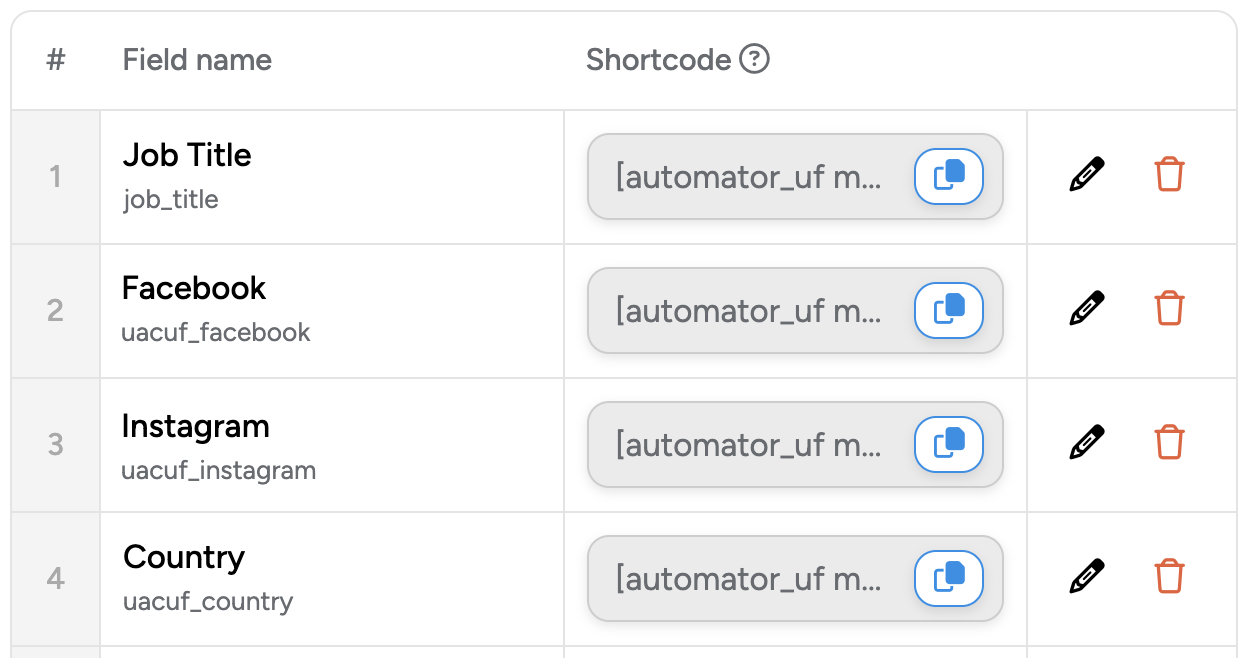Copy the Facebook shortcode

click(948, 311)
